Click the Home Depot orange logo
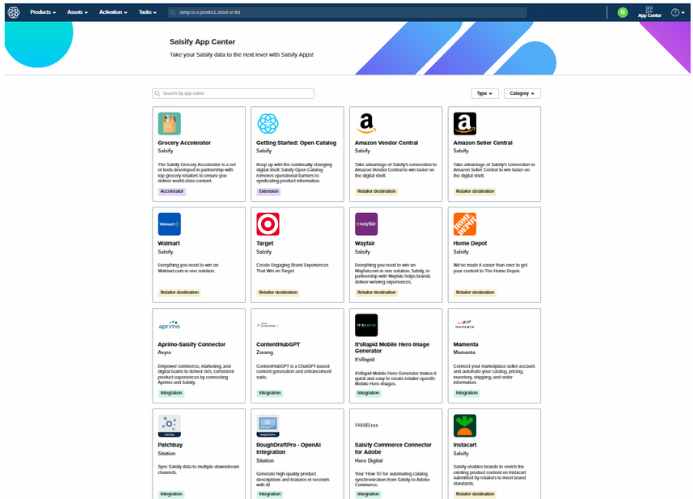Screen dimensions: 693x499 pyautogui.click(x=464, y=223)
